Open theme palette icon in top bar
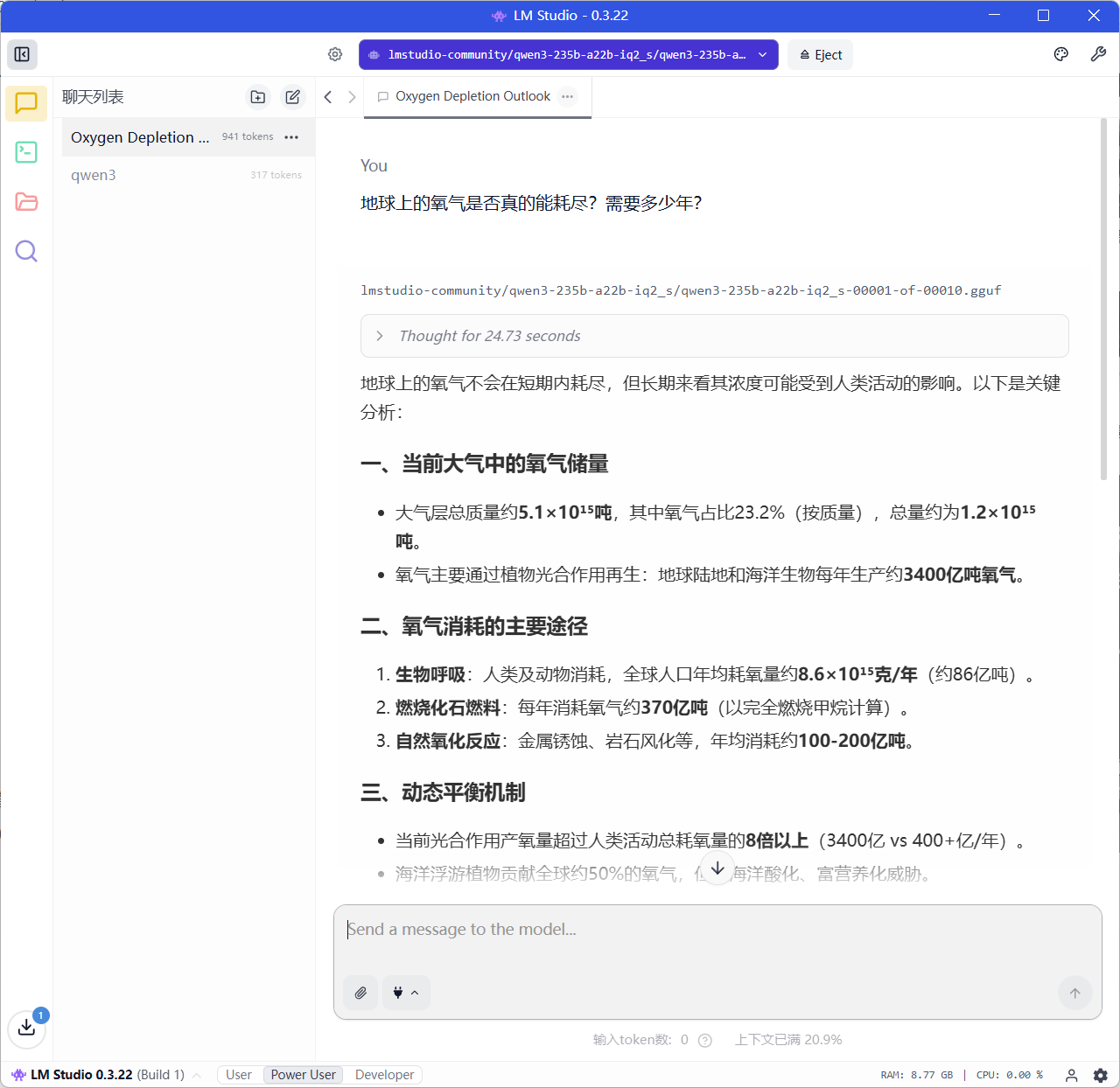 click(x=1060, y=54)
